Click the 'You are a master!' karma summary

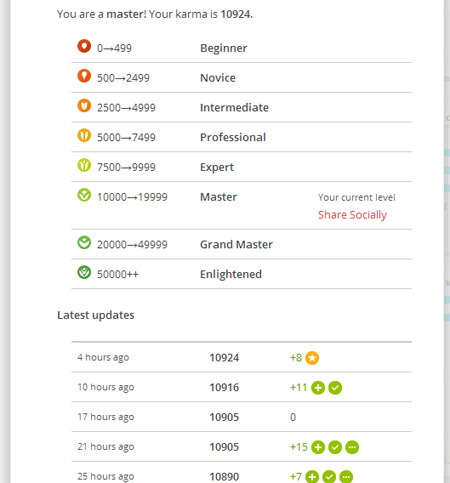click(x=155, y=14)
